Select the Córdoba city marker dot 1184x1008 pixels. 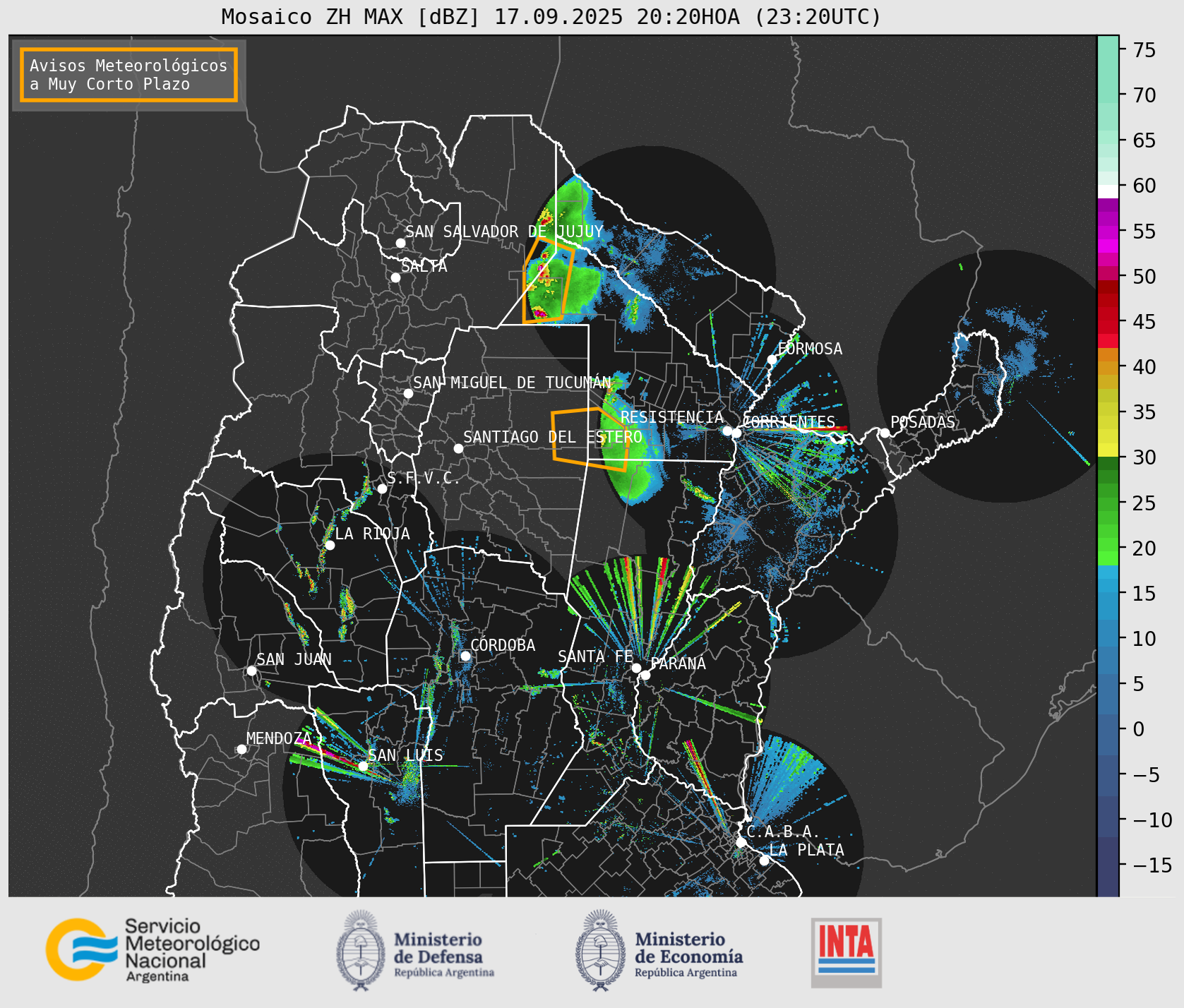[x=465, y=656]
